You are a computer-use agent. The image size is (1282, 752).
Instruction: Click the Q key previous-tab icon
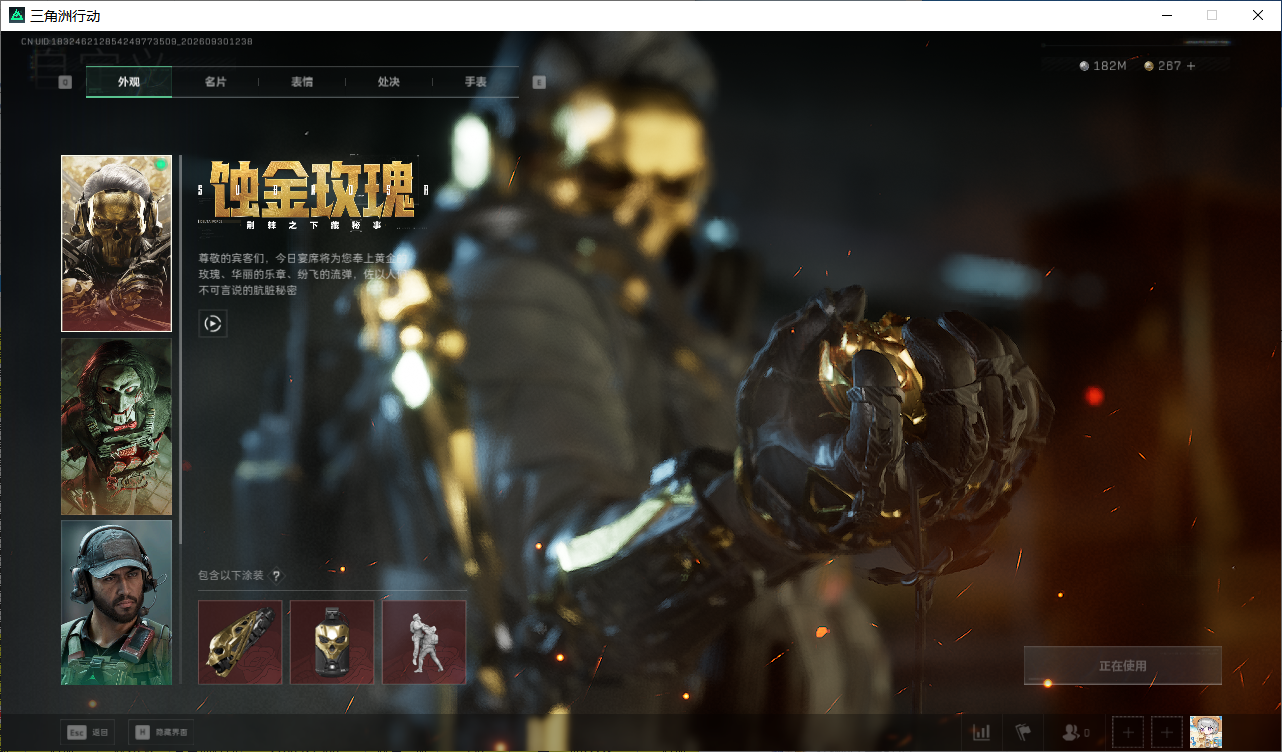tap(65, 82)
